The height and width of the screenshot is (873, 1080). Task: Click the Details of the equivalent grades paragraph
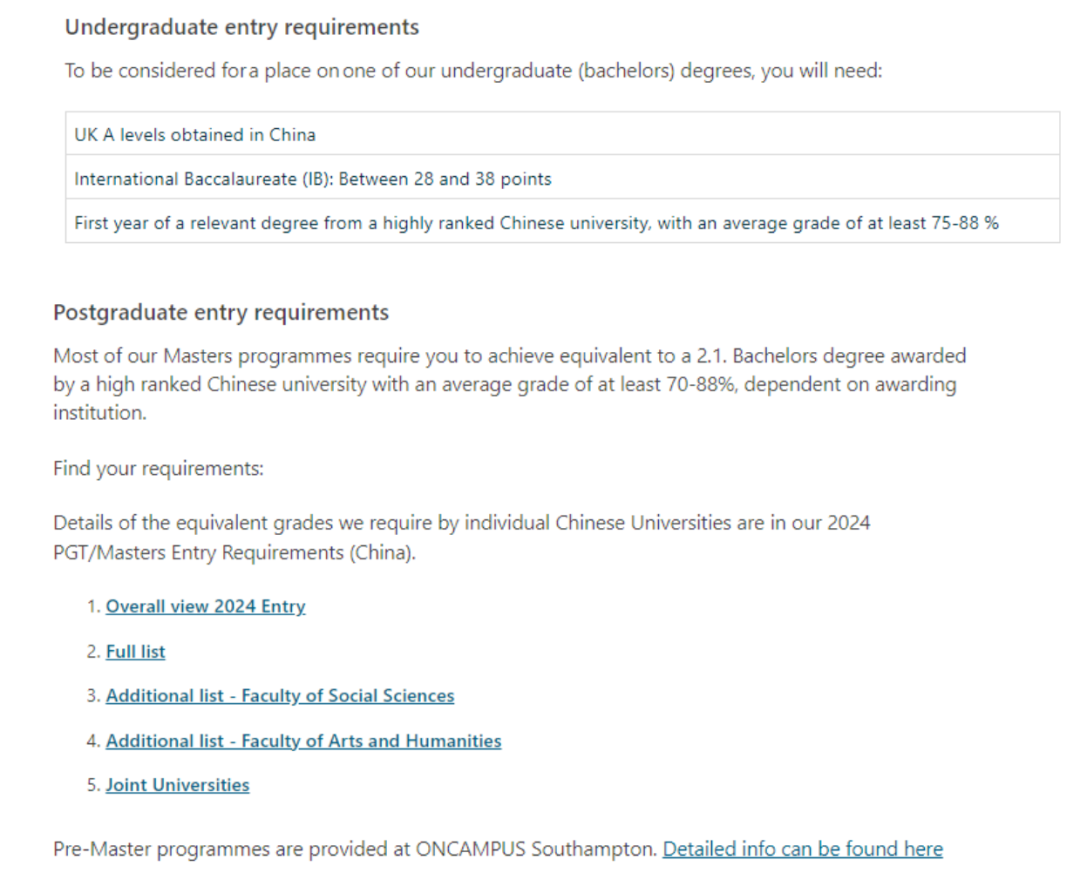pyautogui.click(x=461, y=537)
